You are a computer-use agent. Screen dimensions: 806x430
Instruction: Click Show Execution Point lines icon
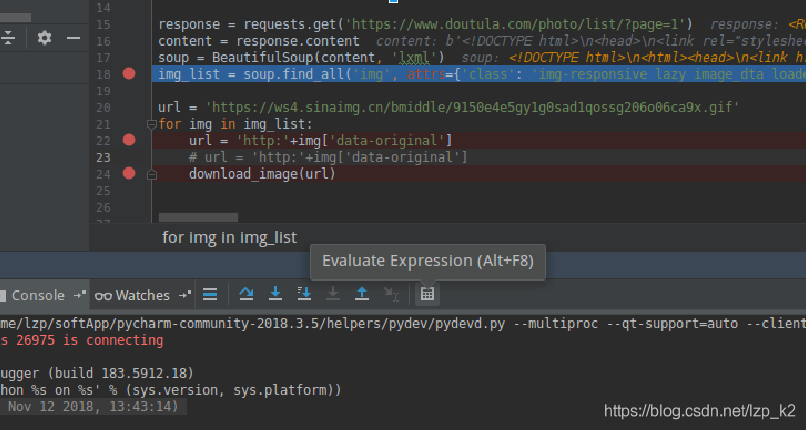[x=210, y=294]
